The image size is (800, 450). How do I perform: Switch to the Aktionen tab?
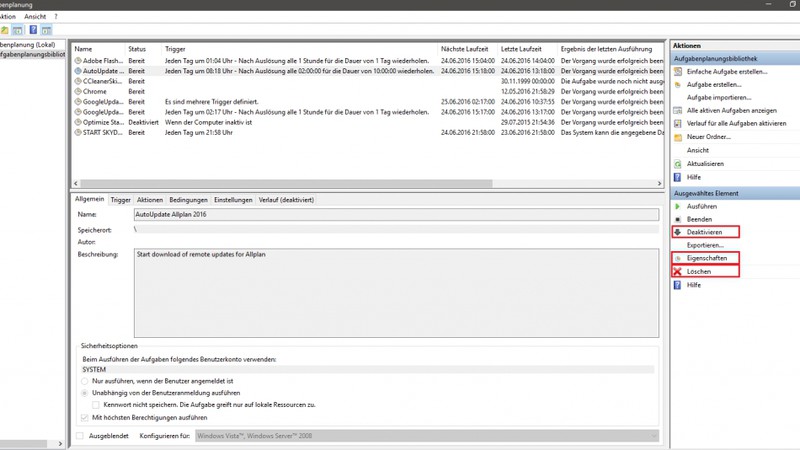[149, 200]
